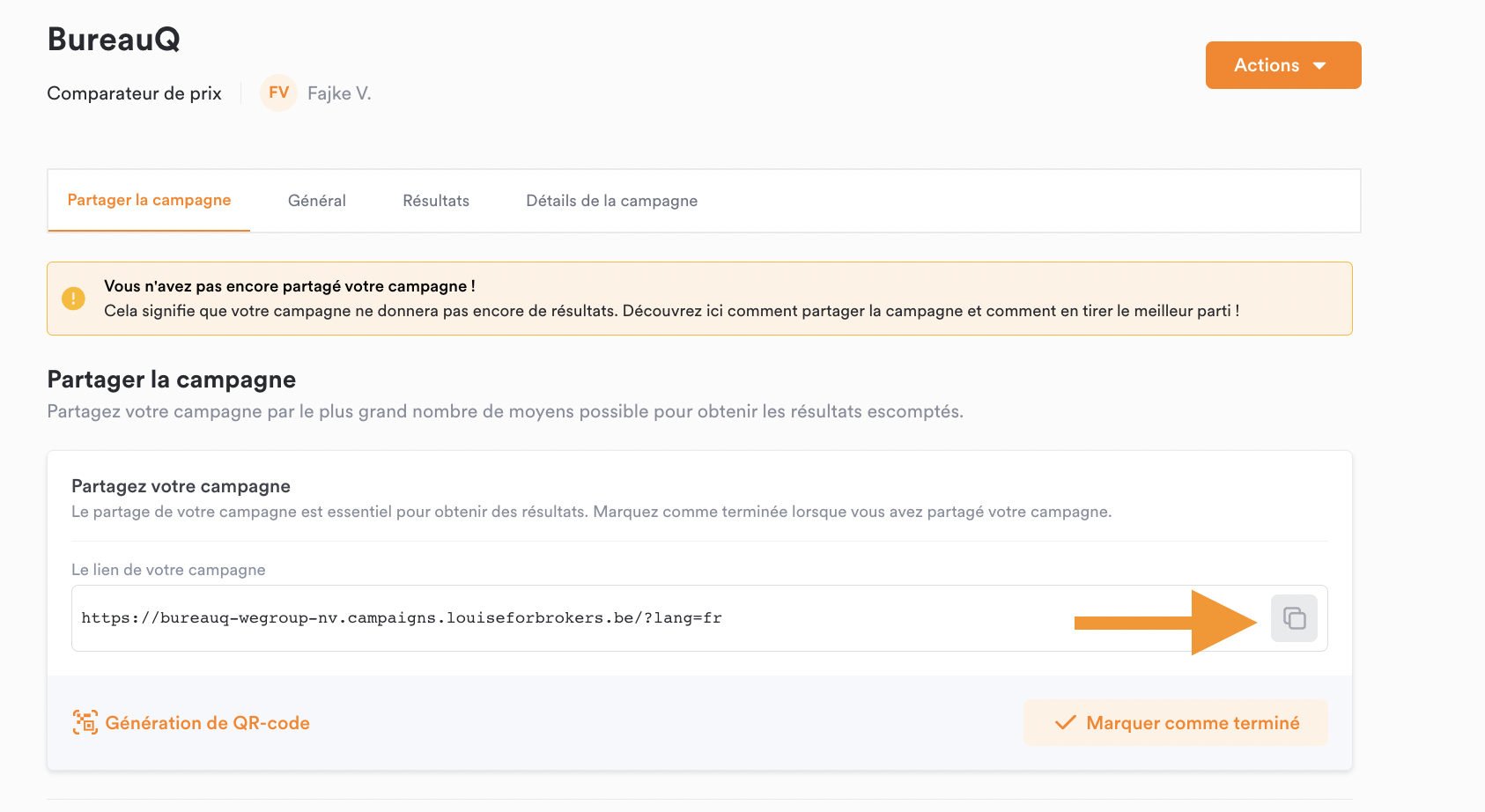Click the 'Partagez votre campagne par le plus grand' subtitle
This screenshot has width=1485, height=812.
505,411
